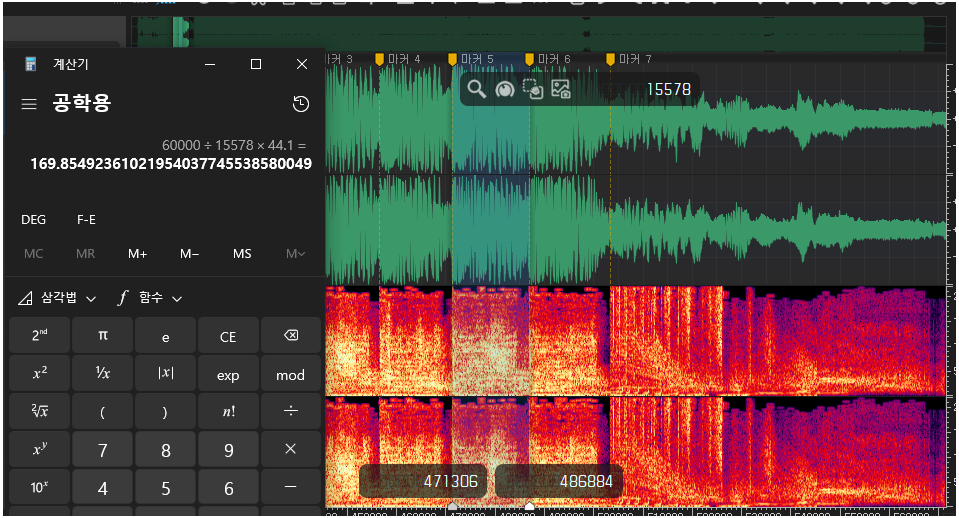Open the M memory list dropdown
This screenshot has height=518, width=959.
click(x=295, y=254)
